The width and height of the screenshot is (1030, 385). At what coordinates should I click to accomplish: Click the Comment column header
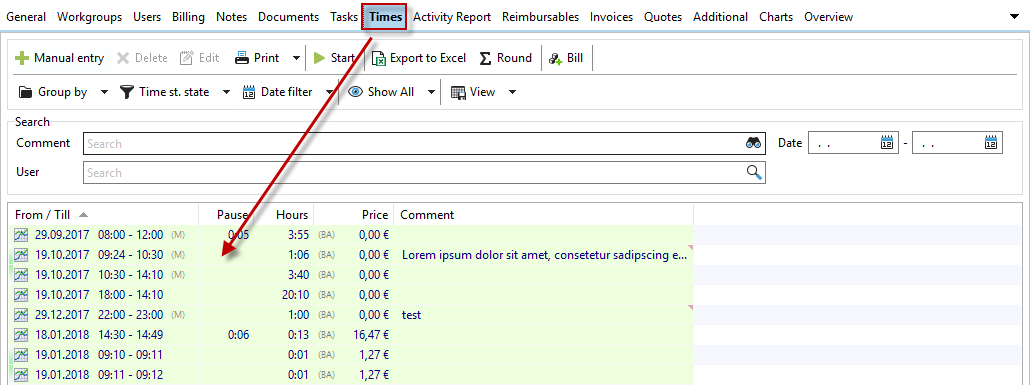pos(544,215)
